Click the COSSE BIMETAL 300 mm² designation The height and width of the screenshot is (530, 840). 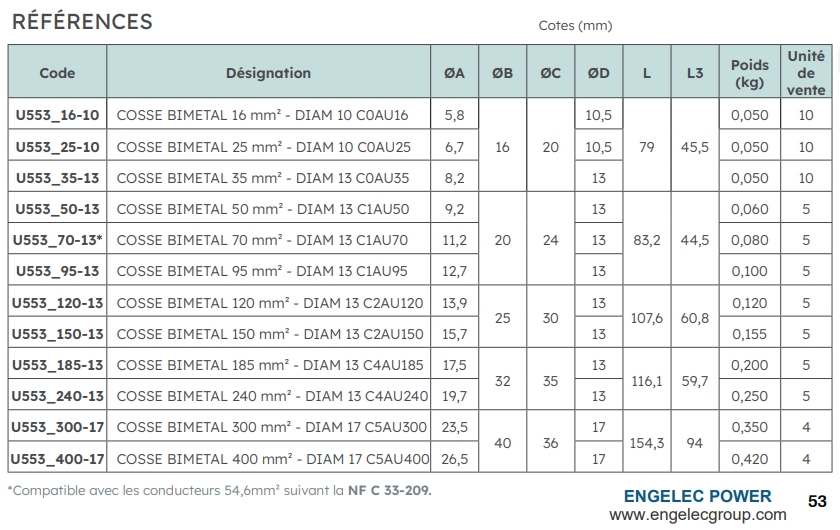point(272,427)
